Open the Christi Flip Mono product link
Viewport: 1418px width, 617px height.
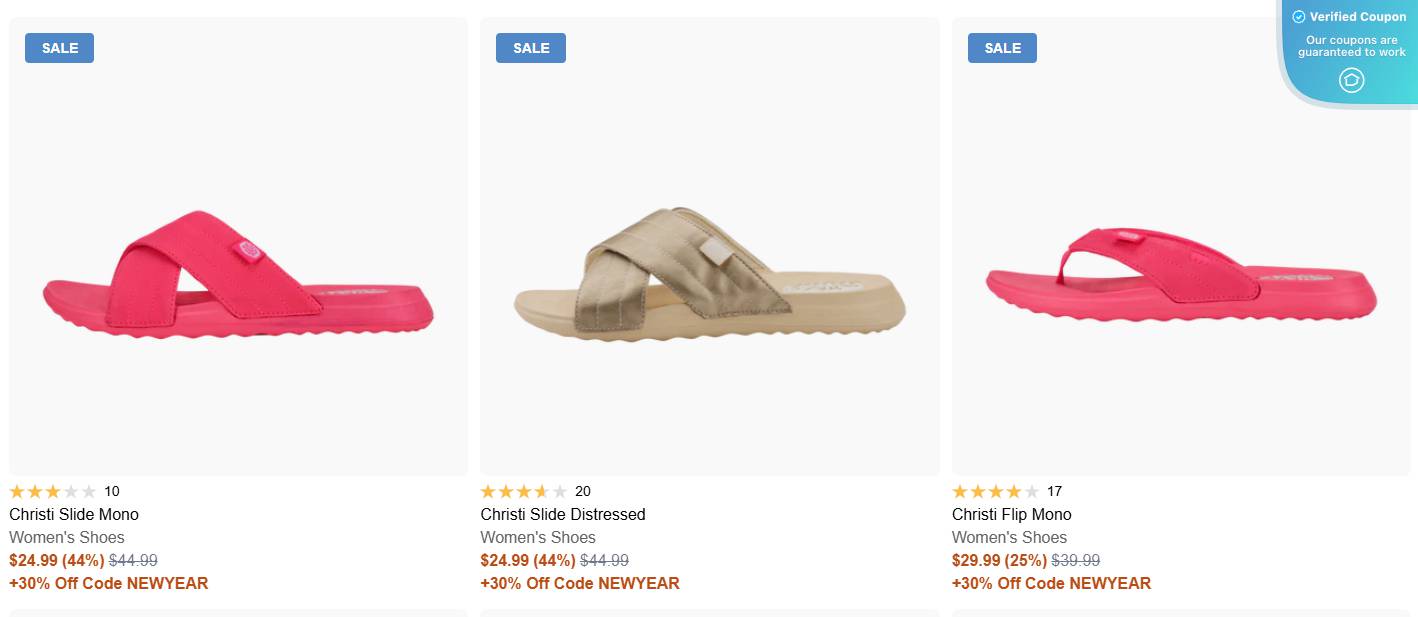pyautogui.click(x=1010, y=514)
